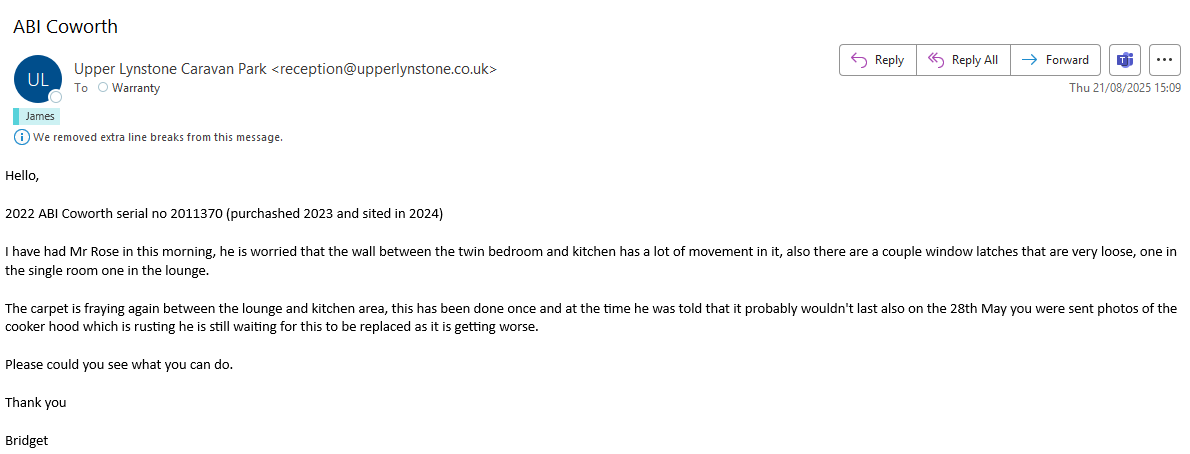The height and width of the screenshot is (454, 1190).
Task: Click the ABI Coworth subject heading
Action: pyautogui.click(x=65, y=27)
